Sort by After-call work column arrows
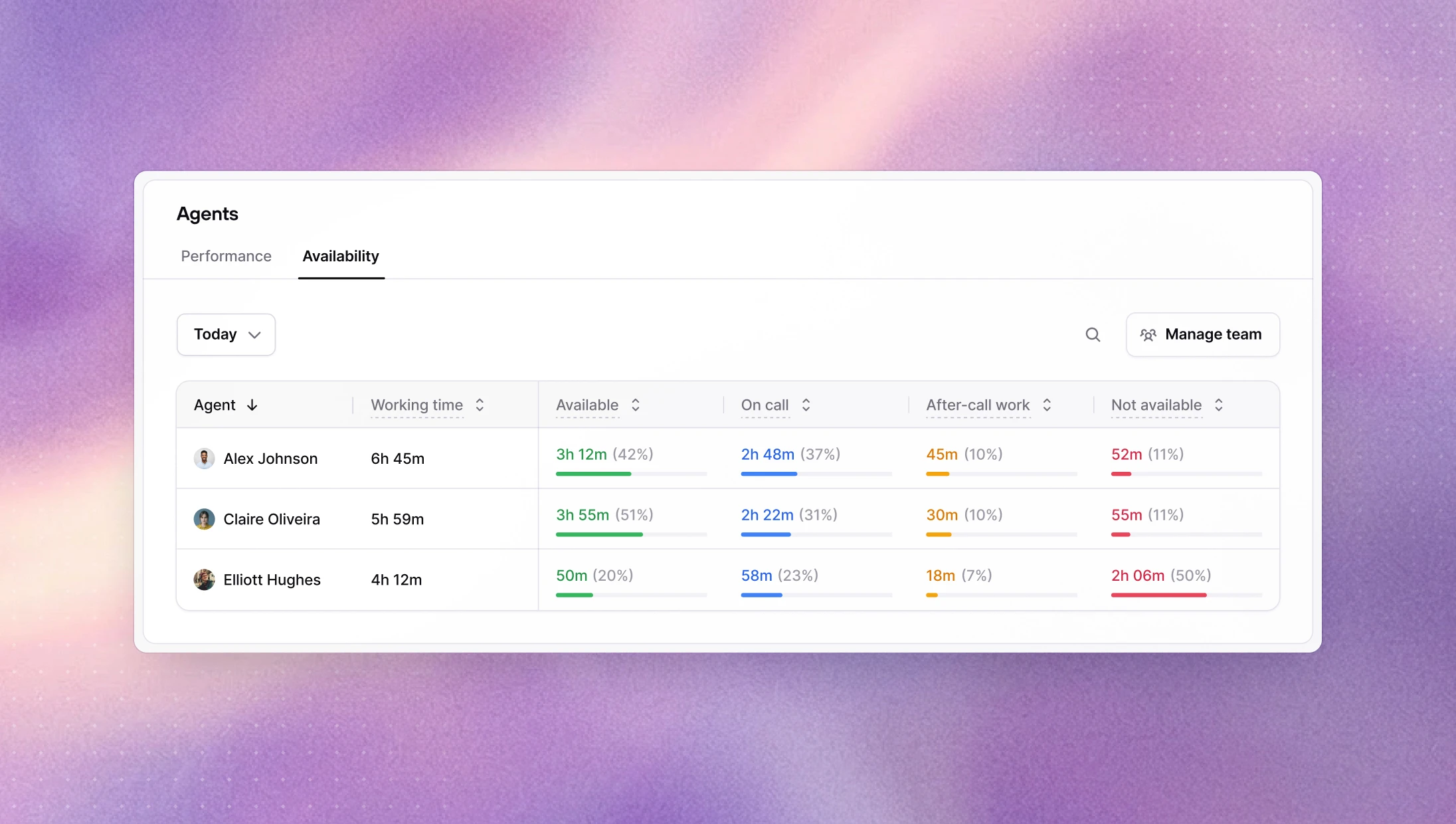Viewport: 1456px width, 824px height. (x=1047, y=405)
